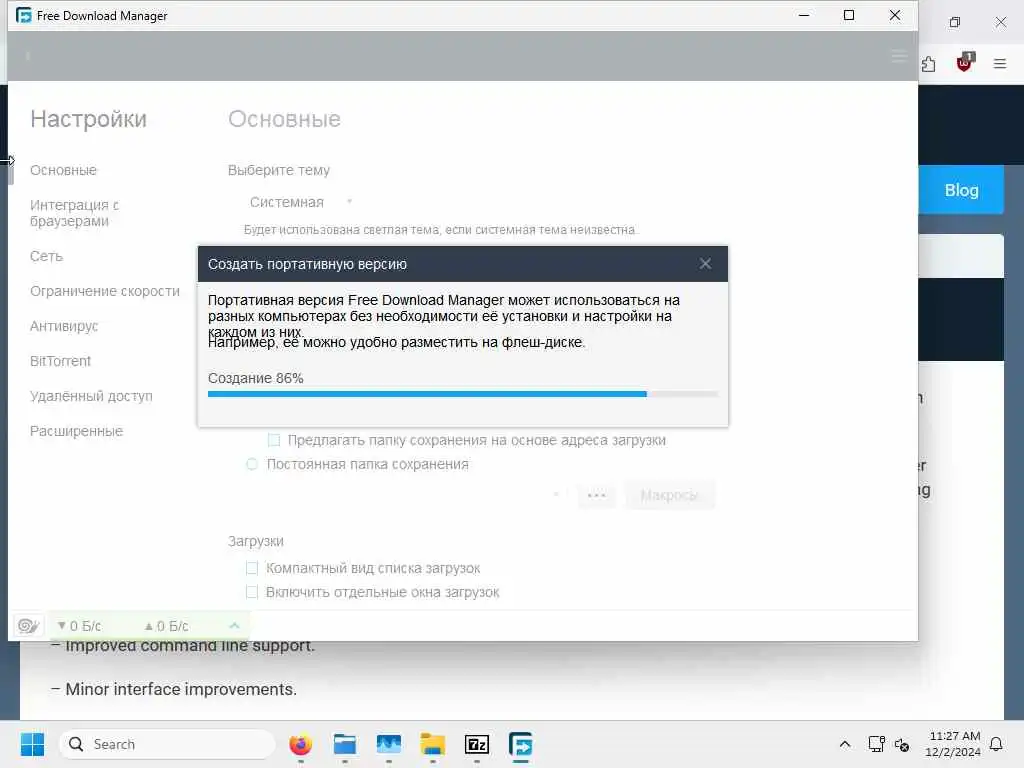Expand the speed panel chevron
1024x768 pixels.
[234, 626]
